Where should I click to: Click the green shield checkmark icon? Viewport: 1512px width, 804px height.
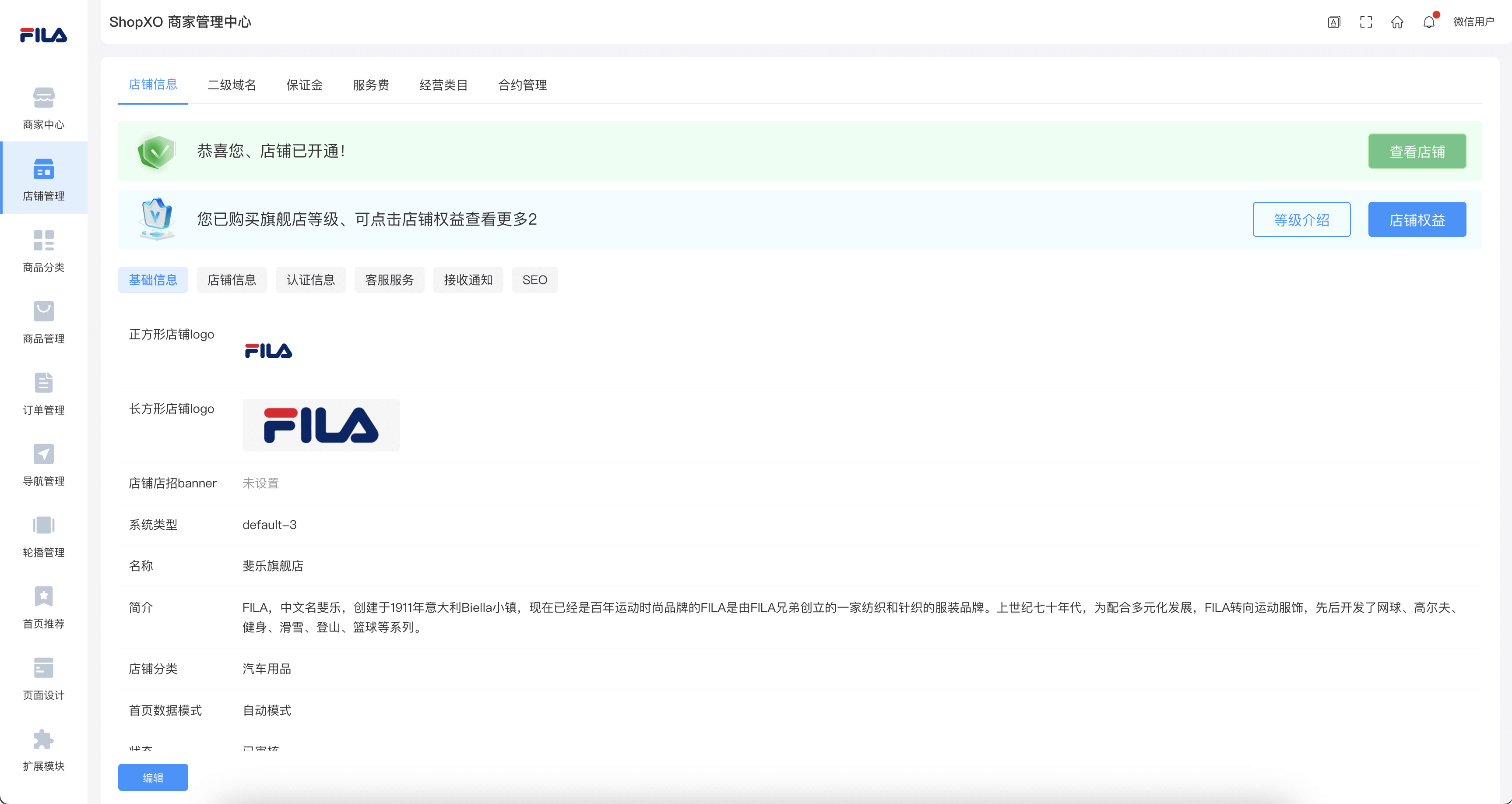(156, 152)
